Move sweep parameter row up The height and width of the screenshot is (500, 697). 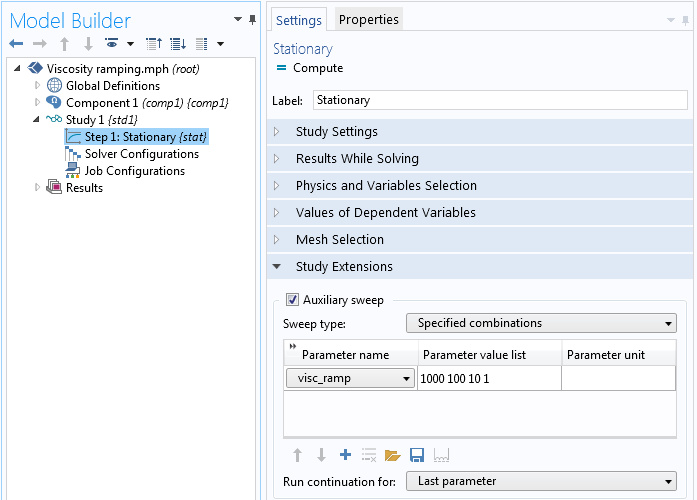[297, 455]
